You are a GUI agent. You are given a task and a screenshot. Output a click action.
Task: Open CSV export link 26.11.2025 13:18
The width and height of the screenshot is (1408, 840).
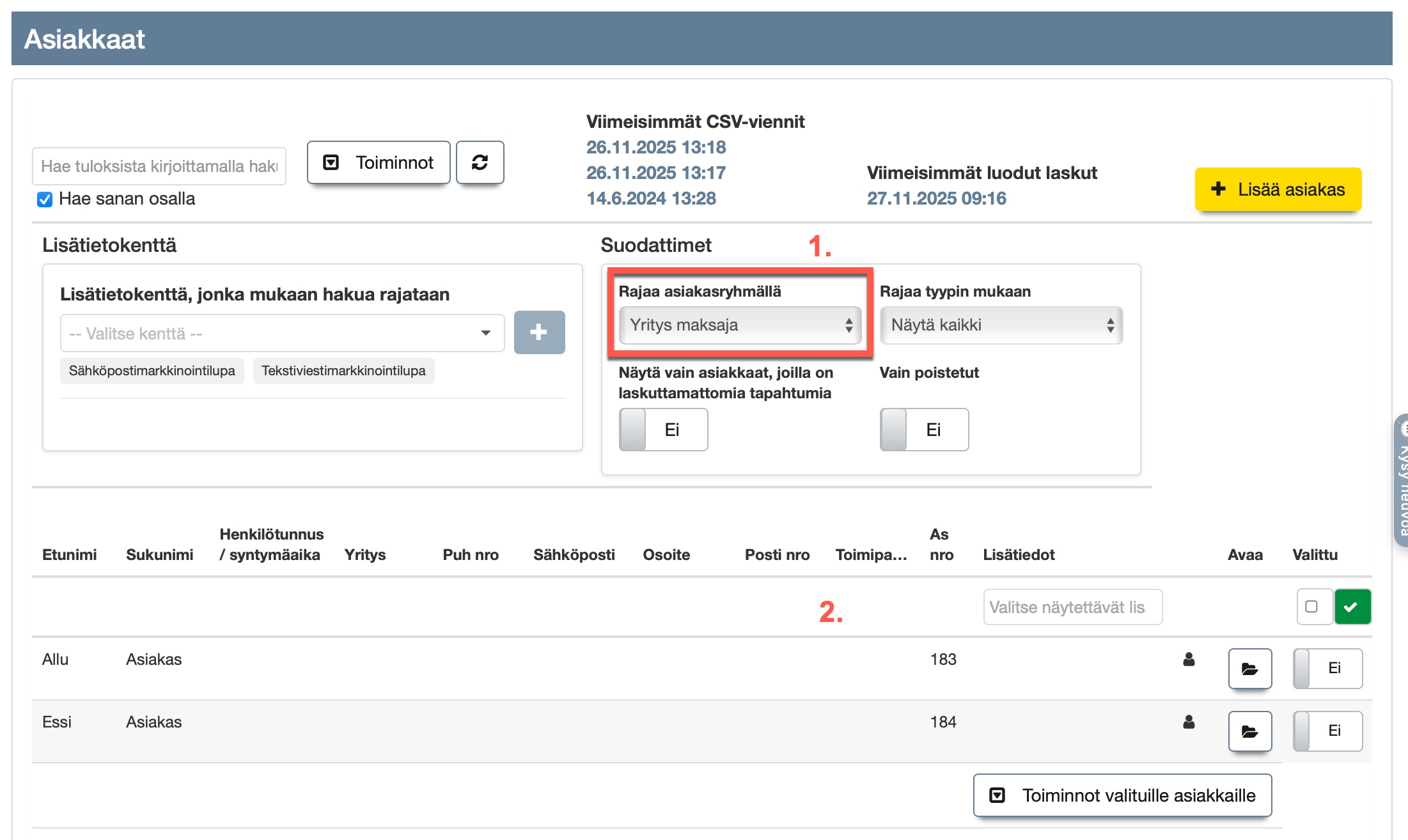point(656,147)
